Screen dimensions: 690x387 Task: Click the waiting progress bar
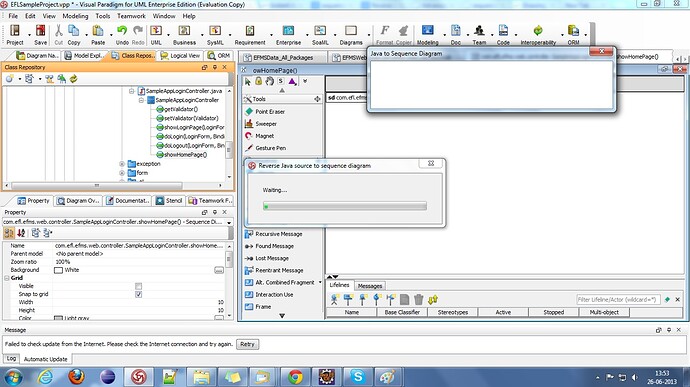tap(345, 206)
